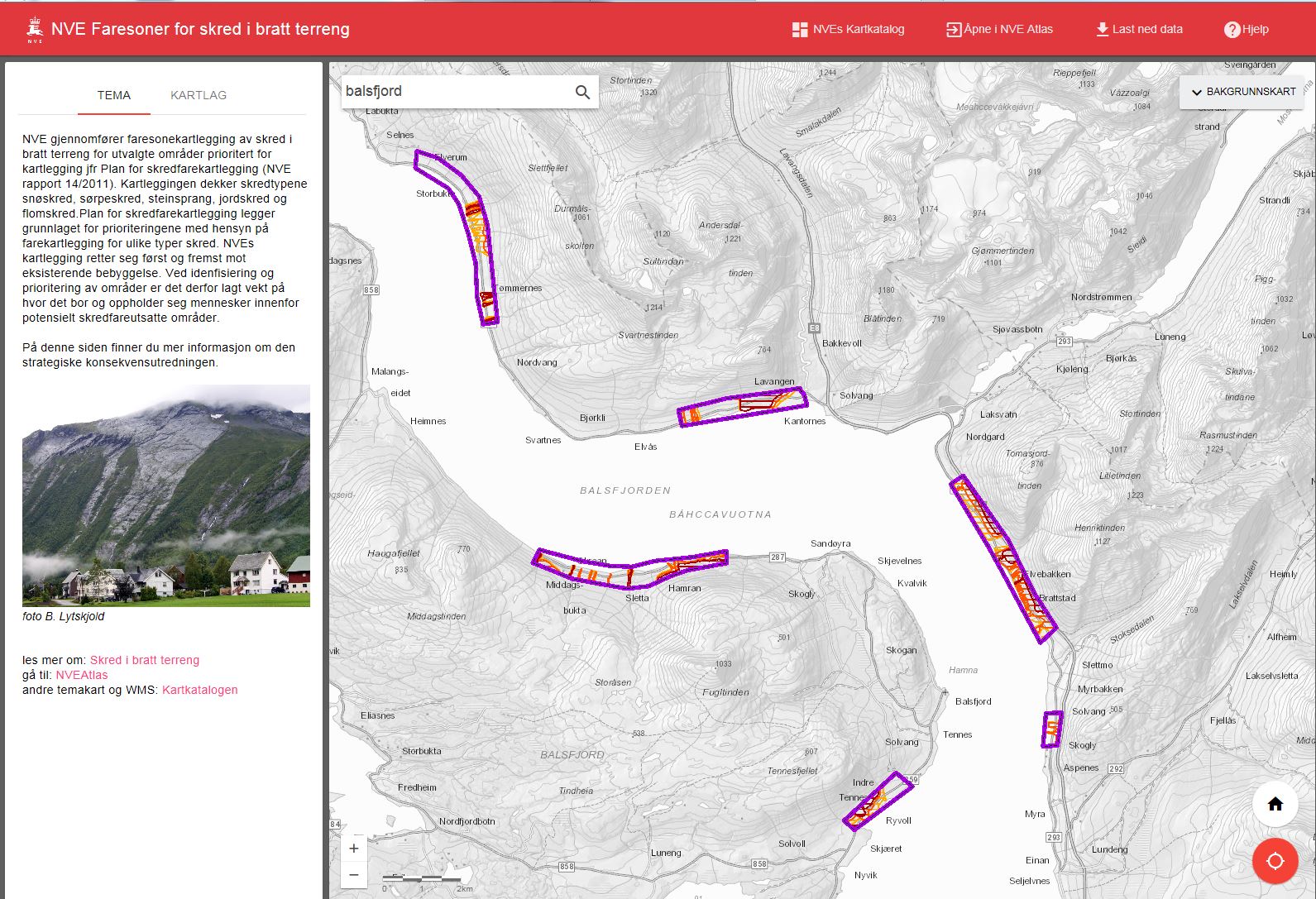Click the BALSFJORDEN map label
The height and width of the screenshot is (899, 1316).
coord(625,490)
